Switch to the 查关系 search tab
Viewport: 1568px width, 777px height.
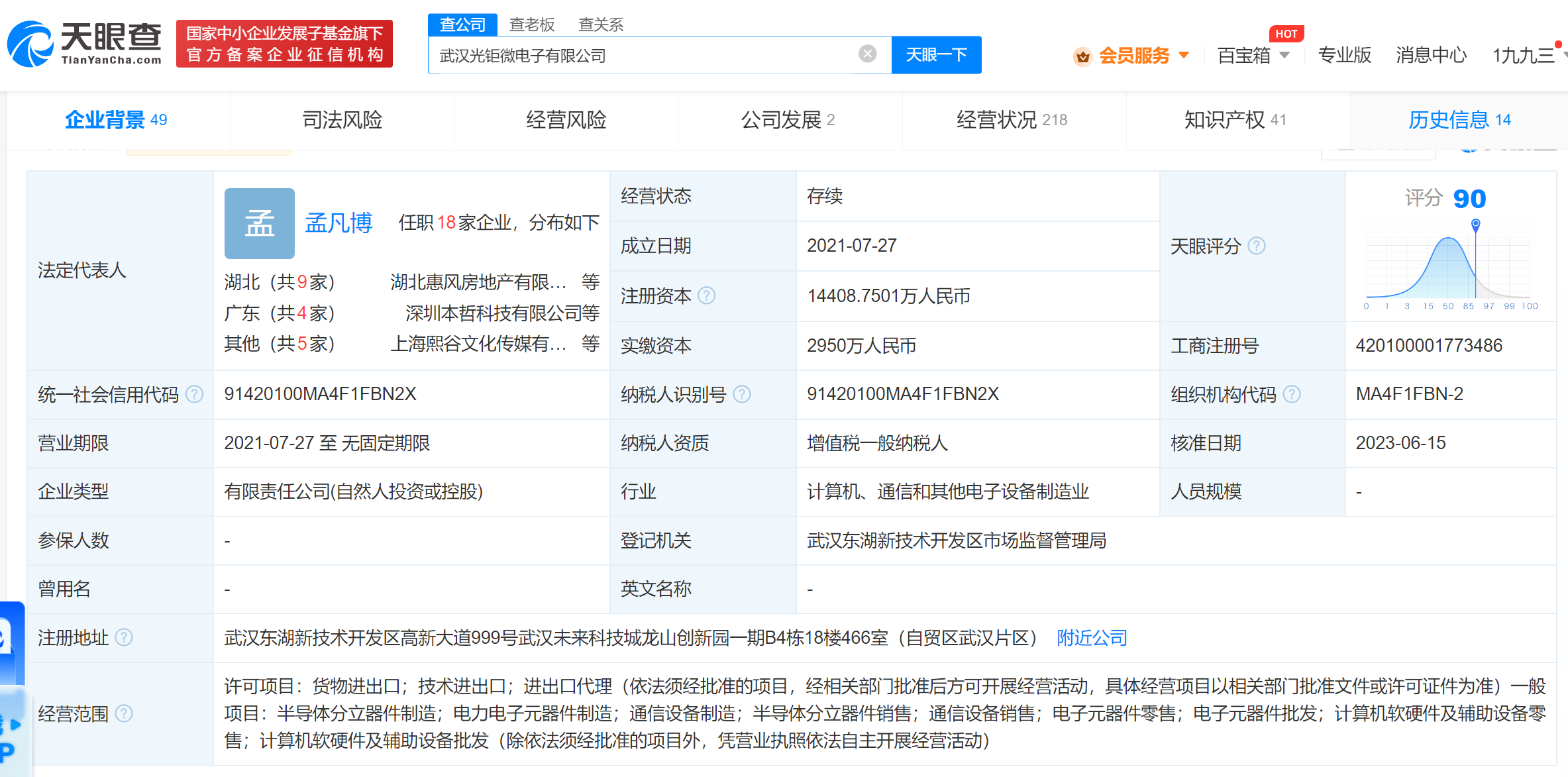[x=601, y=25]
